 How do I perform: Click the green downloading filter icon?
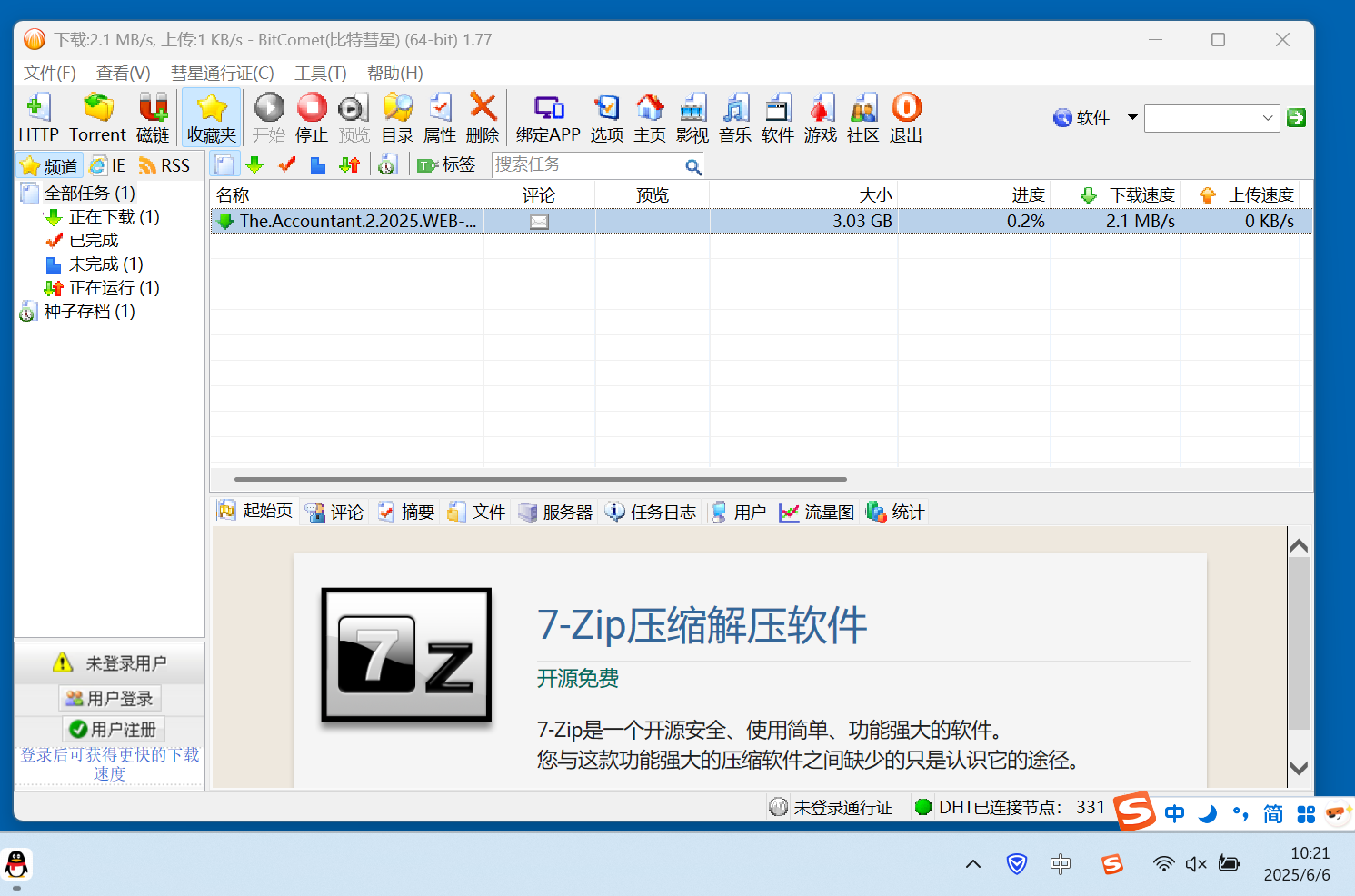click(x=254, y=164)
